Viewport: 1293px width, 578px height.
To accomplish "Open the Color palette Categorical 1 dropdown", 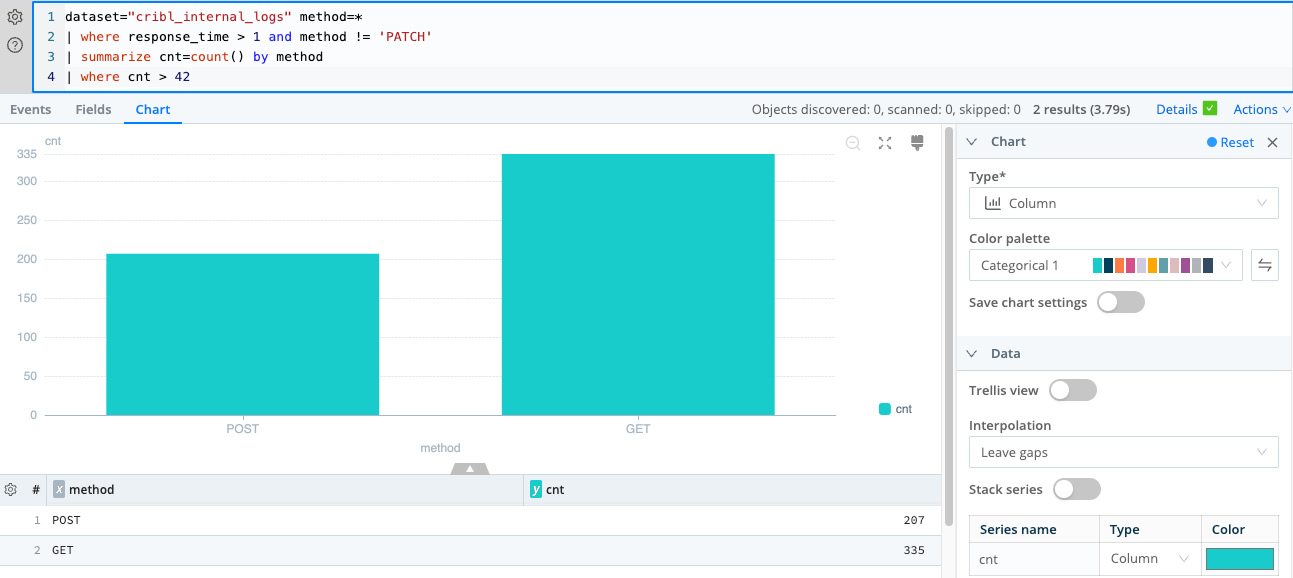I will pyautogui.click(x=1105, y=265).
